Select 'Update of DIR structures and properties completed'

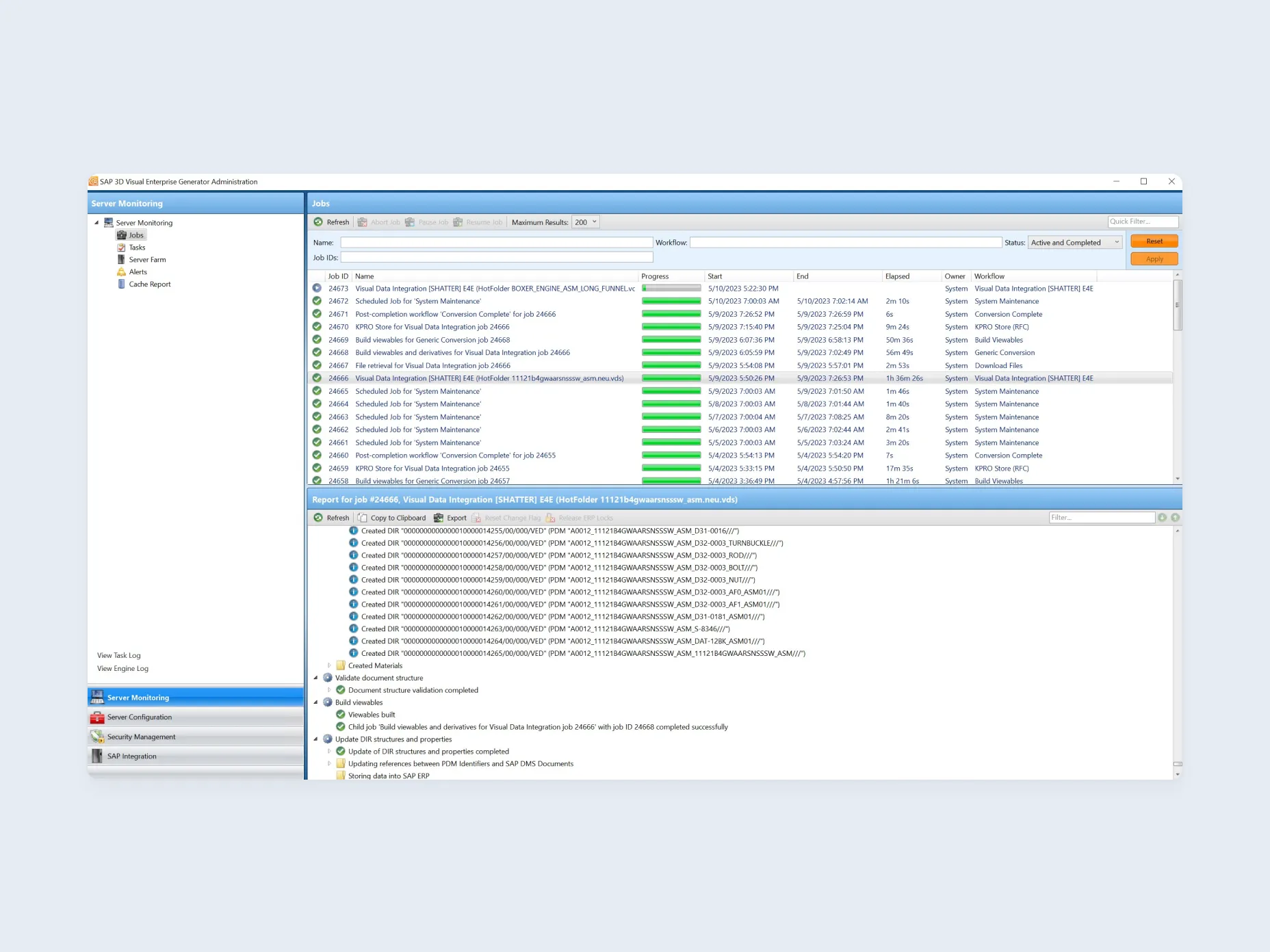(428, 752)
